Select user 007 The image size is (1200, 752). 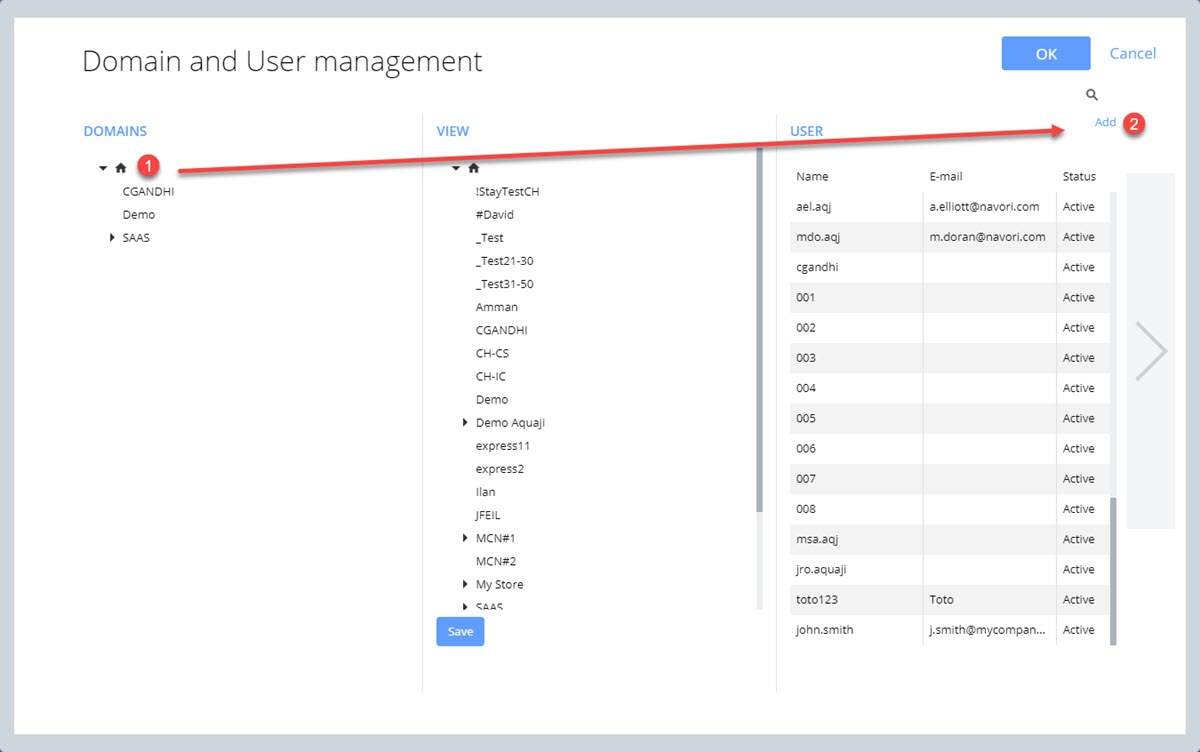tap(948, 479)
